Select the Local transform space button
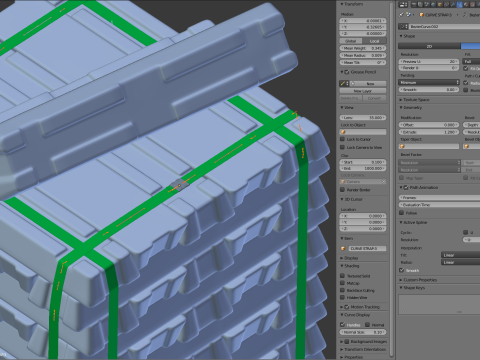The image size is (480, 360). [x=375, y=41]
